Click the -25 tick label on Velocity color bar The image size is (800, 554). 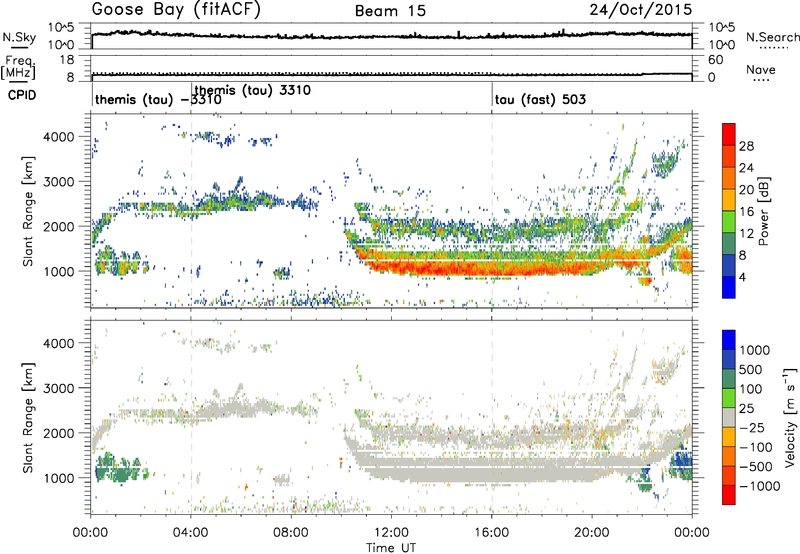pos(752,428)
